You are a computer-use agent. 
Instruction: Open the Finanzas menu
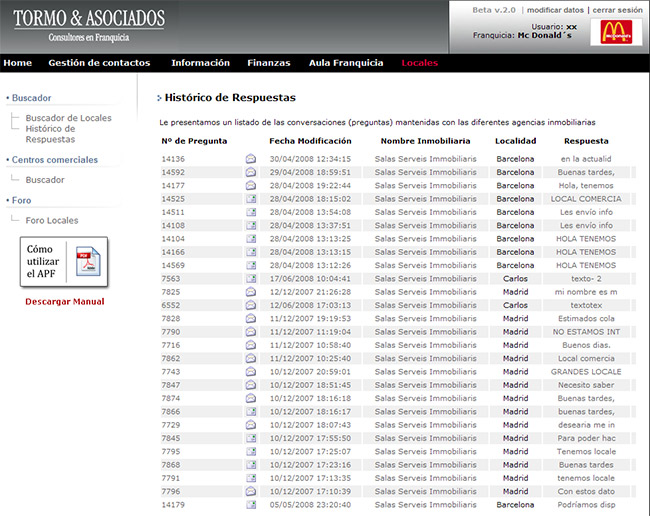point(269,63)
